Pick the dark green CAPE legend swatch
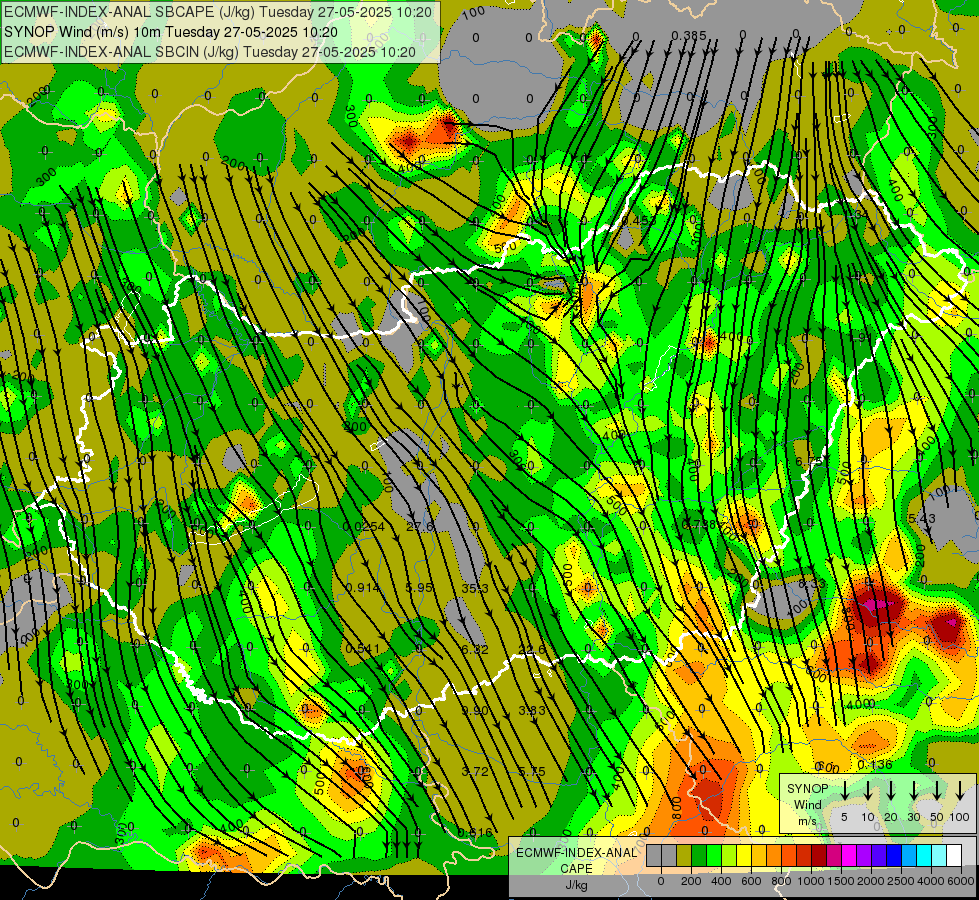 [699, 856]
